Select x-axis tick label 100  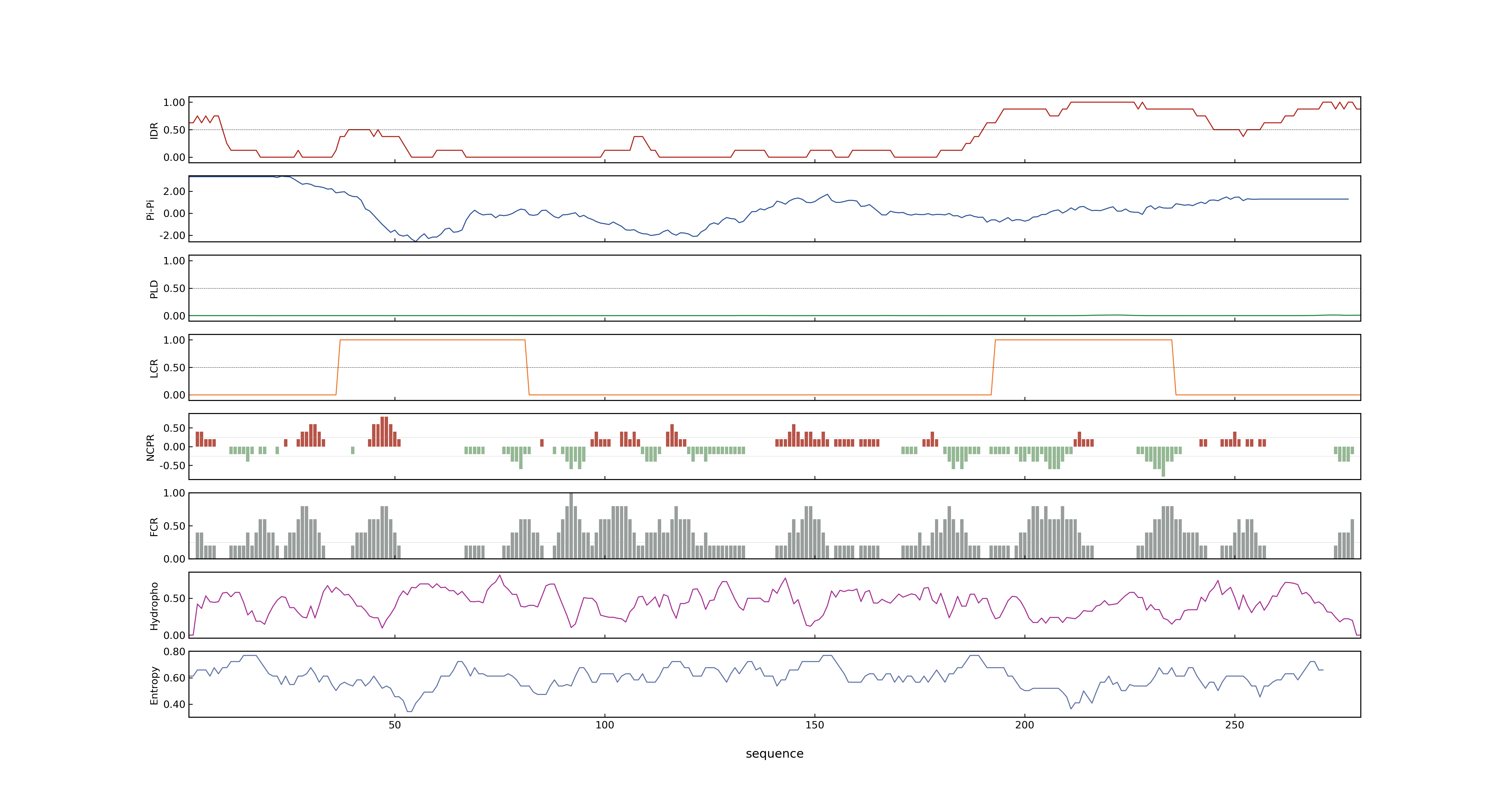coord(605,725)
